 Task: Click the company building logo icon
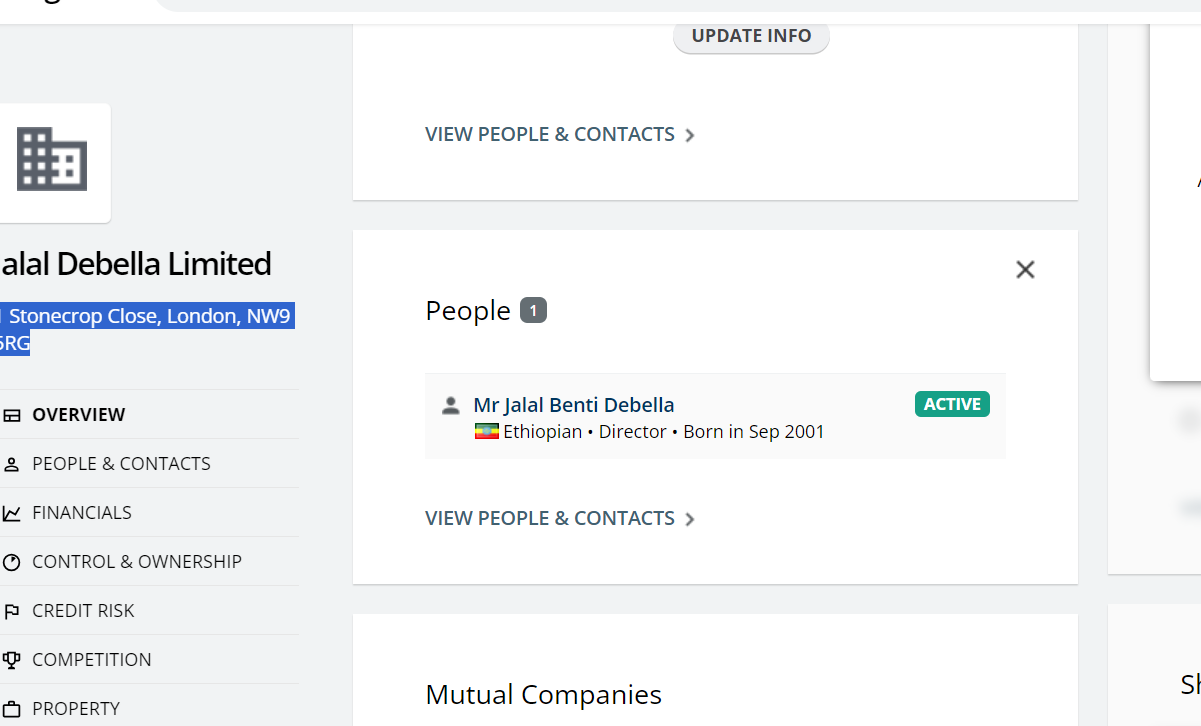(52, 160)
